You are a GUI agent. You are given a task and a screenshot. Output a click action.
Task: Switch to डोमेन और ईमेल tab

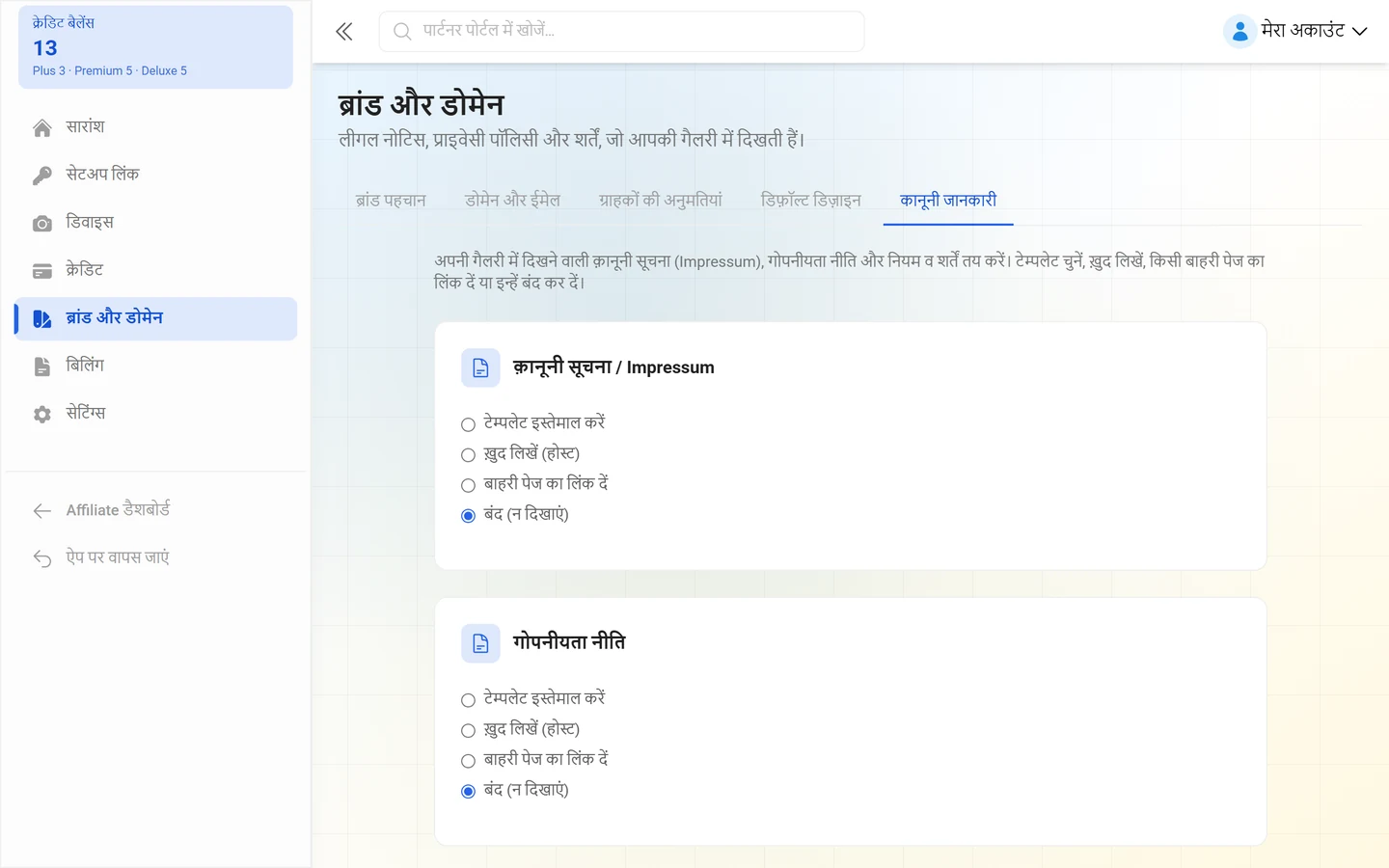coord(512,201)
